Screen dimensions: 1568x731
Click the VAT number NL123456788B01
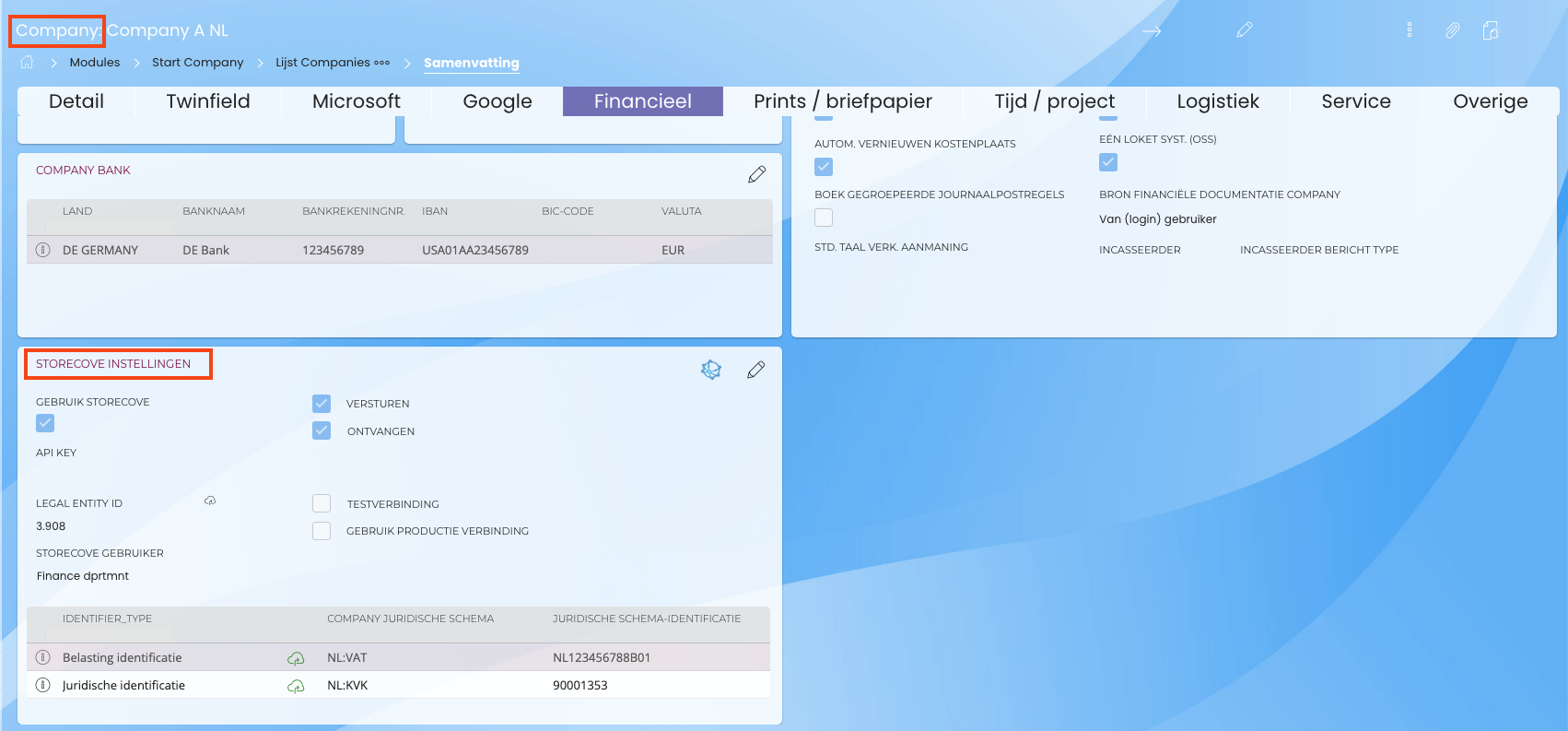coord(602,657)
